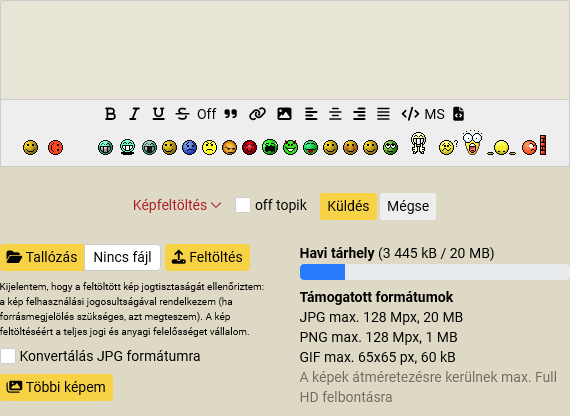
Task: Insert the confused emoji with question mark
Action: [448, 147]
